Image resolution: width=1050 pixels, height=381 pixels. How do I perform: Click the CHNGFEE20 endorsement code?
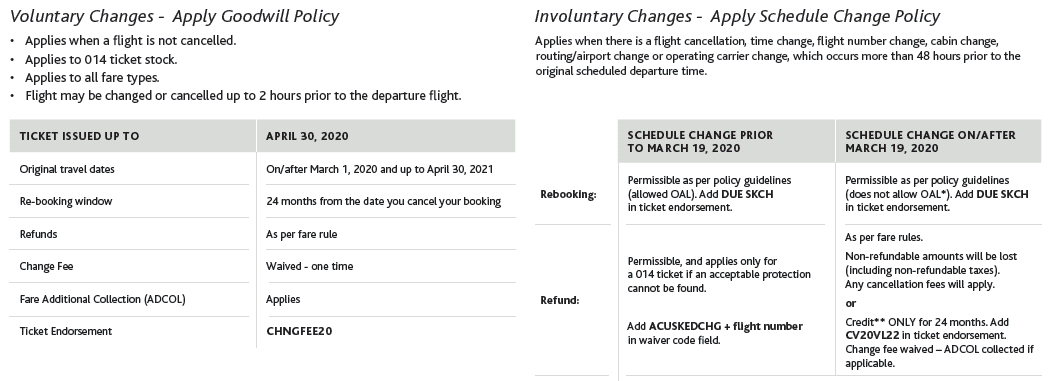(x=299, y=331)
